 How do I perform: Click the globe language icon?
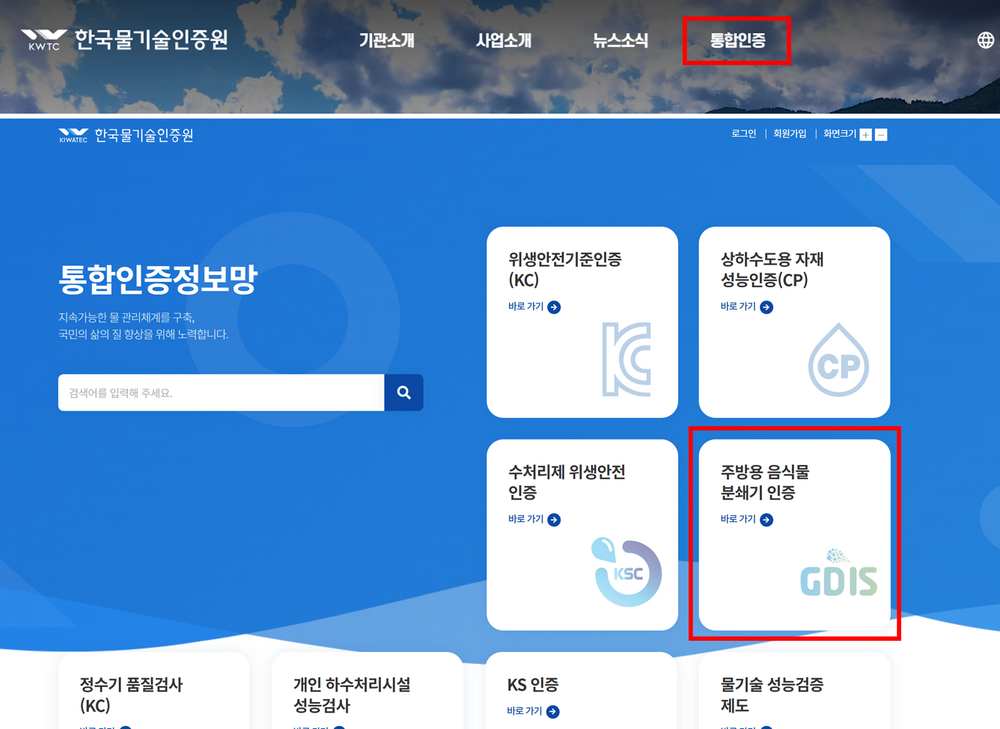(986, 40)
